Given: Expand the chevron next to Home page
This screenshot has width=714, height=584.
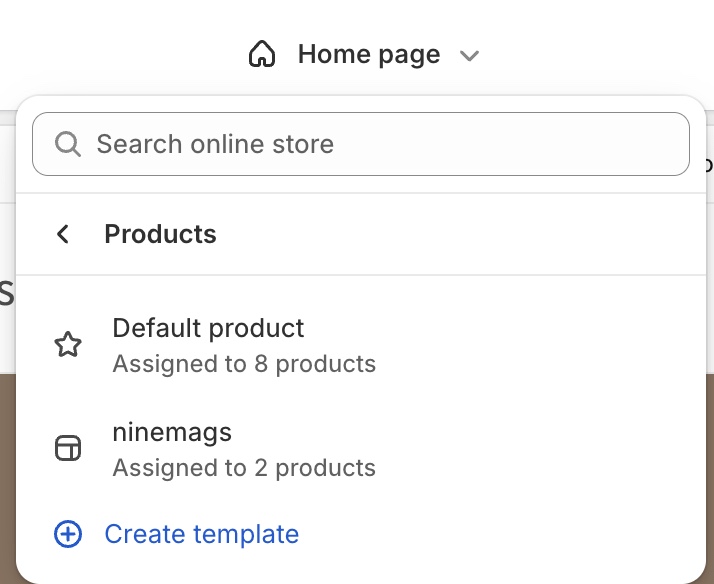Looking at the screenshot, I should 469,56.
